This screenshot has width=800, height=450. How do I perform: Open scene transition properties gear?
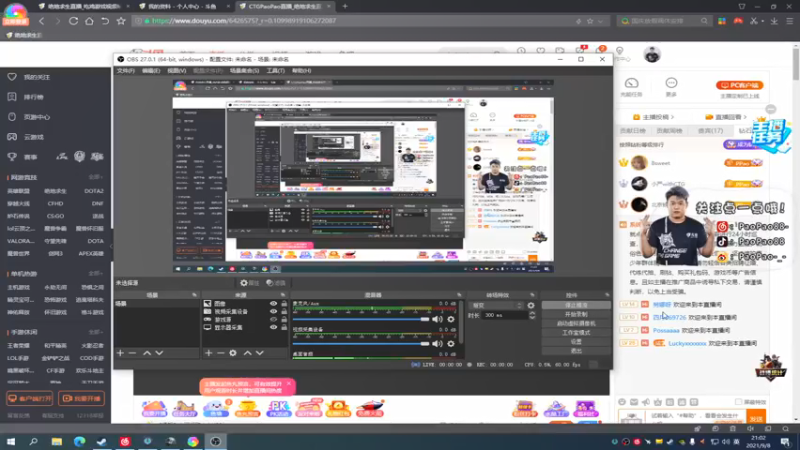[x=531, y=305]
